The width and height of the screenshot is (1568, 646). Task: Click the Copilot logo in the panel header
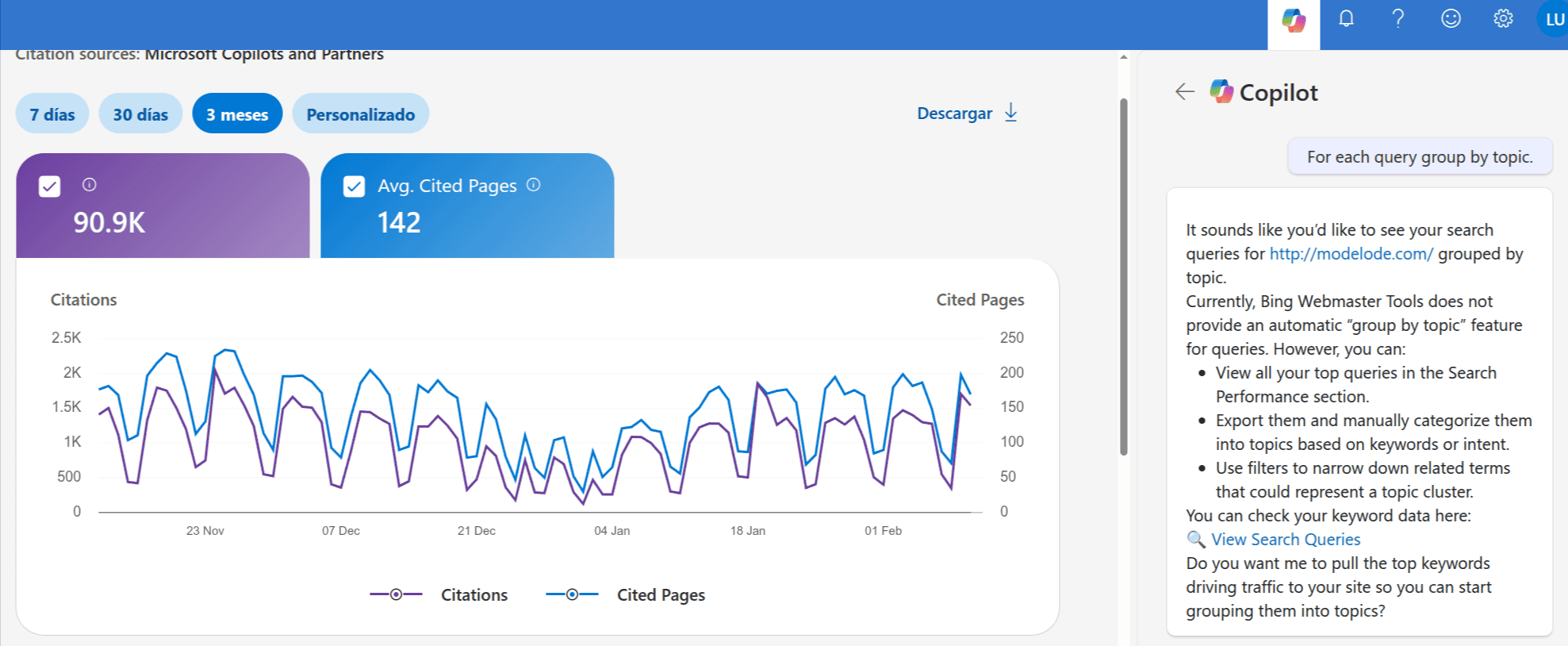(x=1221, y=92)
